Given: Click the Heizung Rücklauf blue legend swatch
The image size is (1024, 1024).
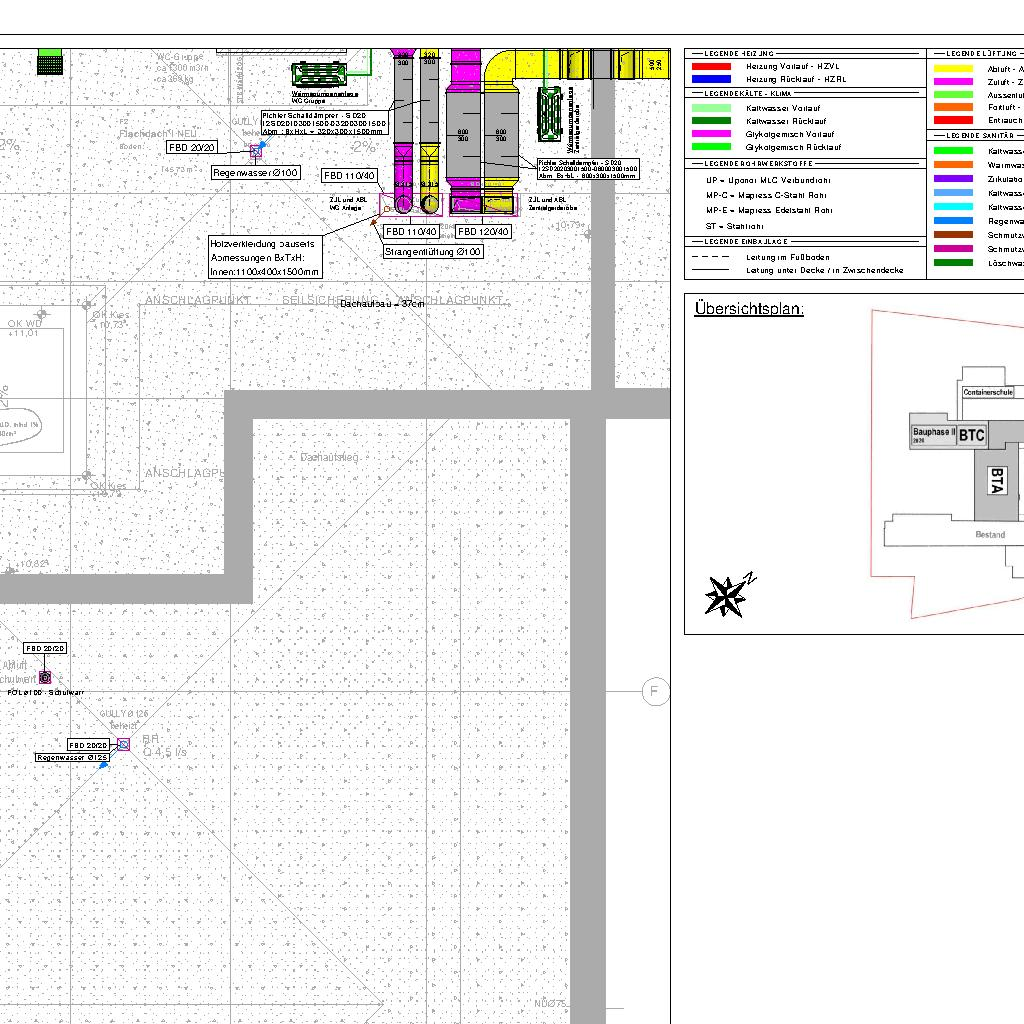Looking at the screenshot, I should tap(711, 79).
